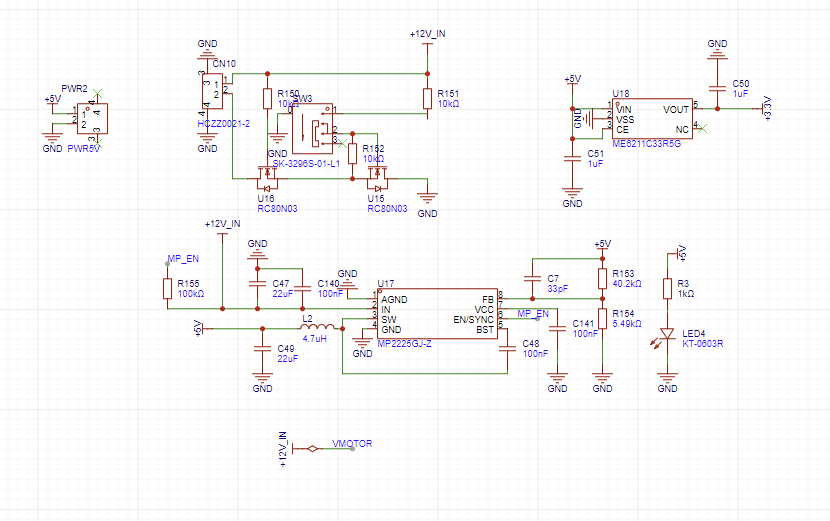Select capacitor C51 symbol
This screenshot has width=830, height=521.
point(572,159)
